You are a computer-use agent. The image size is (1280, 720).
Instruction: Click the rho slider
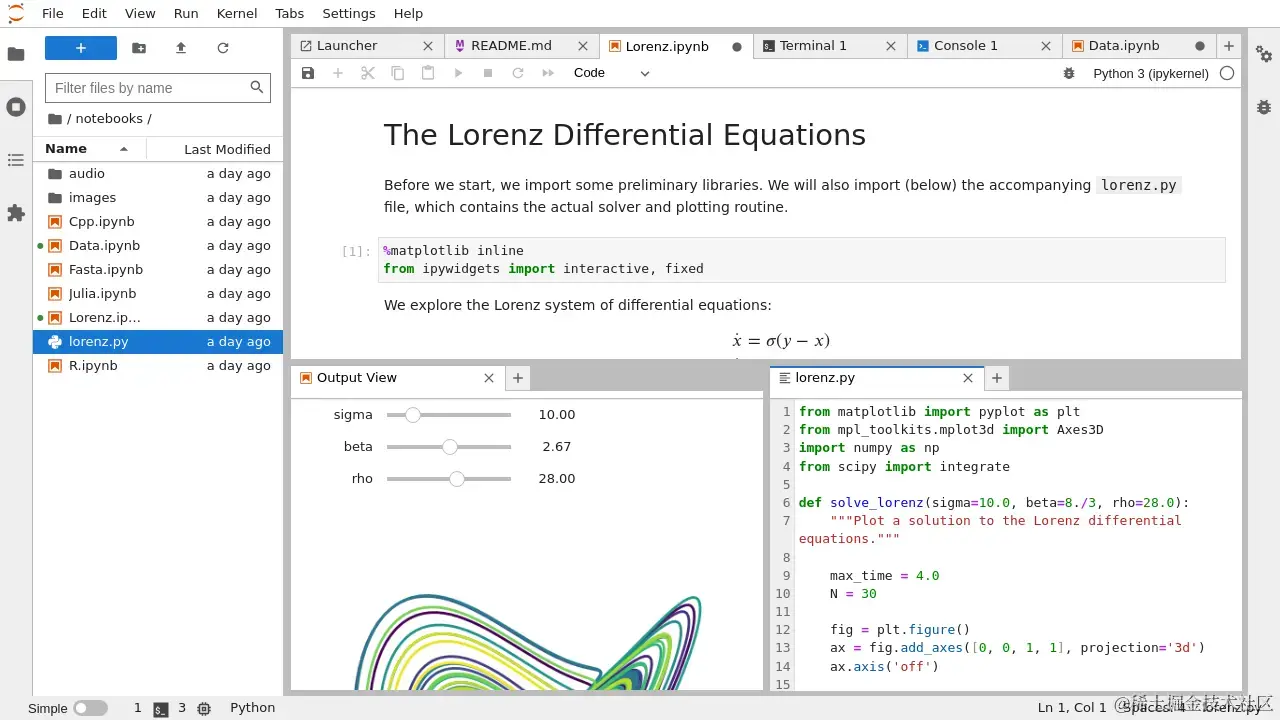tap(449, 479)
